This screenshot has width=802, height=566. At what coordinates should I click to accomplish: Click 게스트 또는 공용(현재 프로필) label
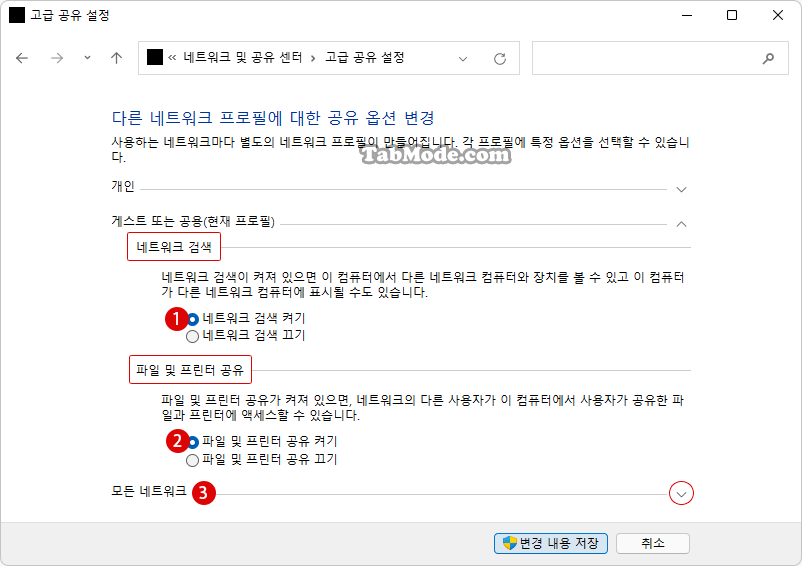193,221
